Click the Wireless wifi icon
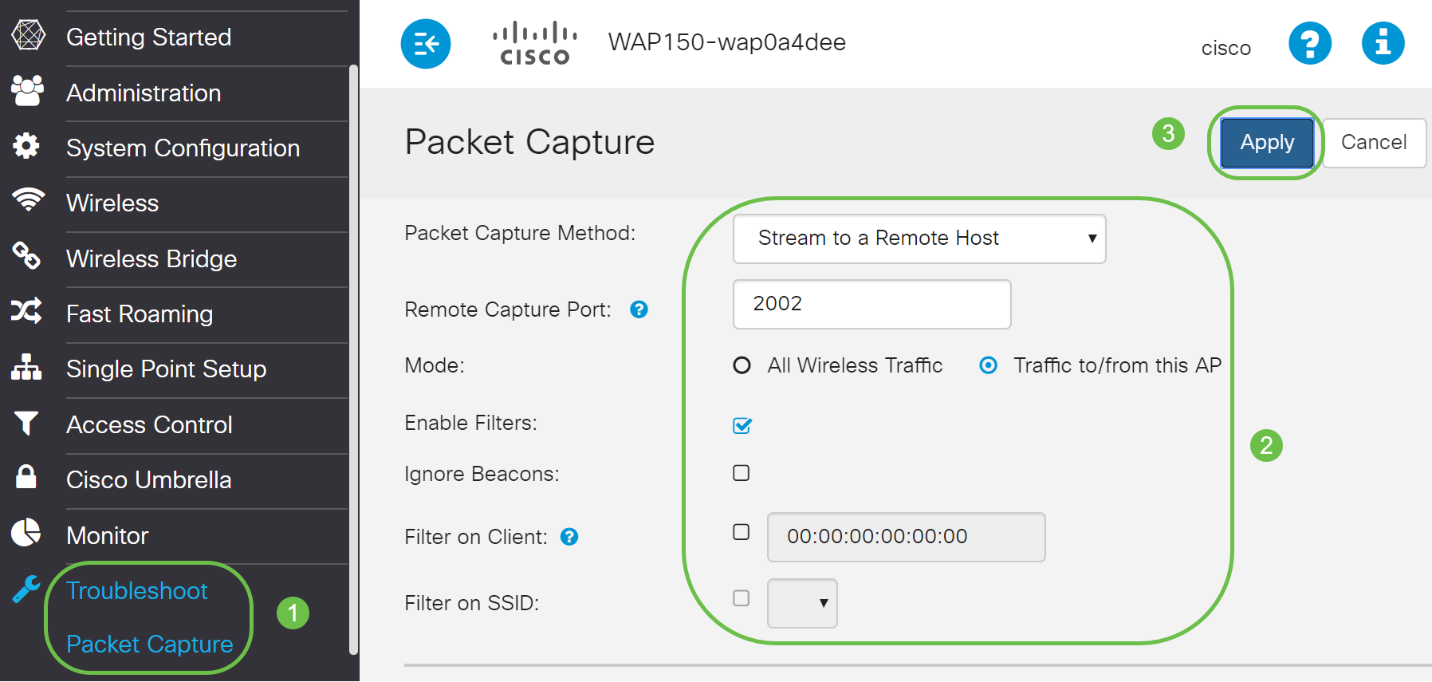This screenshot has height=682, width=1432. 27,201
